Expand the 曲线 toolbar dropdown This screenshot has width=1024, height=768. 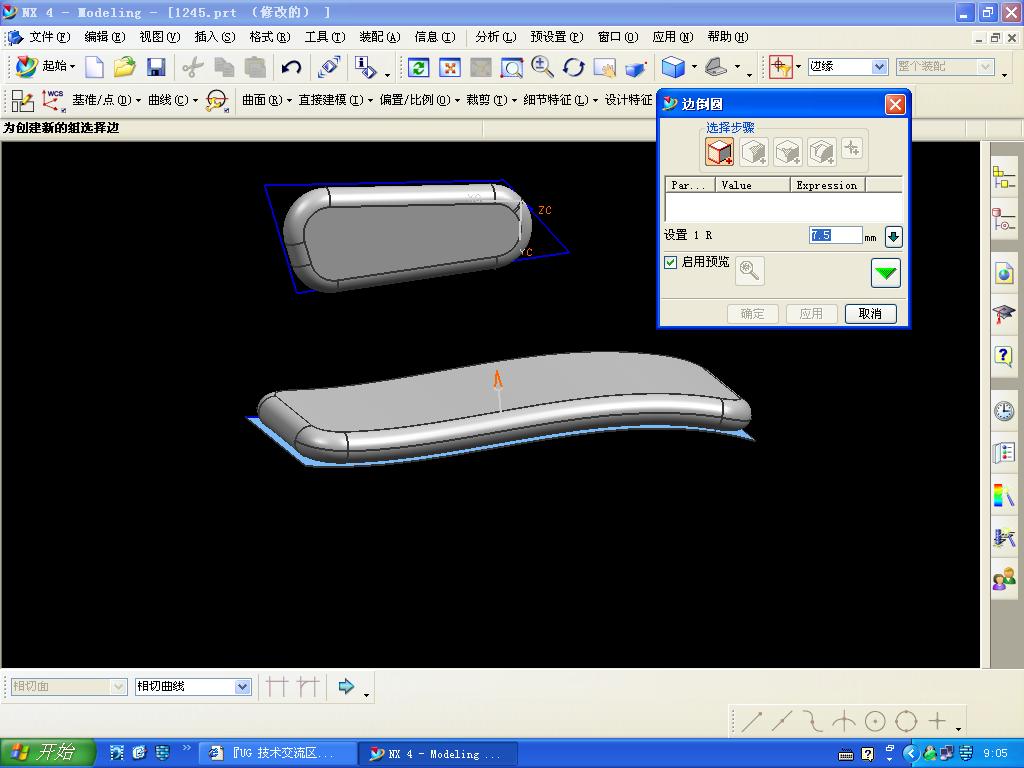coord(173,100)
